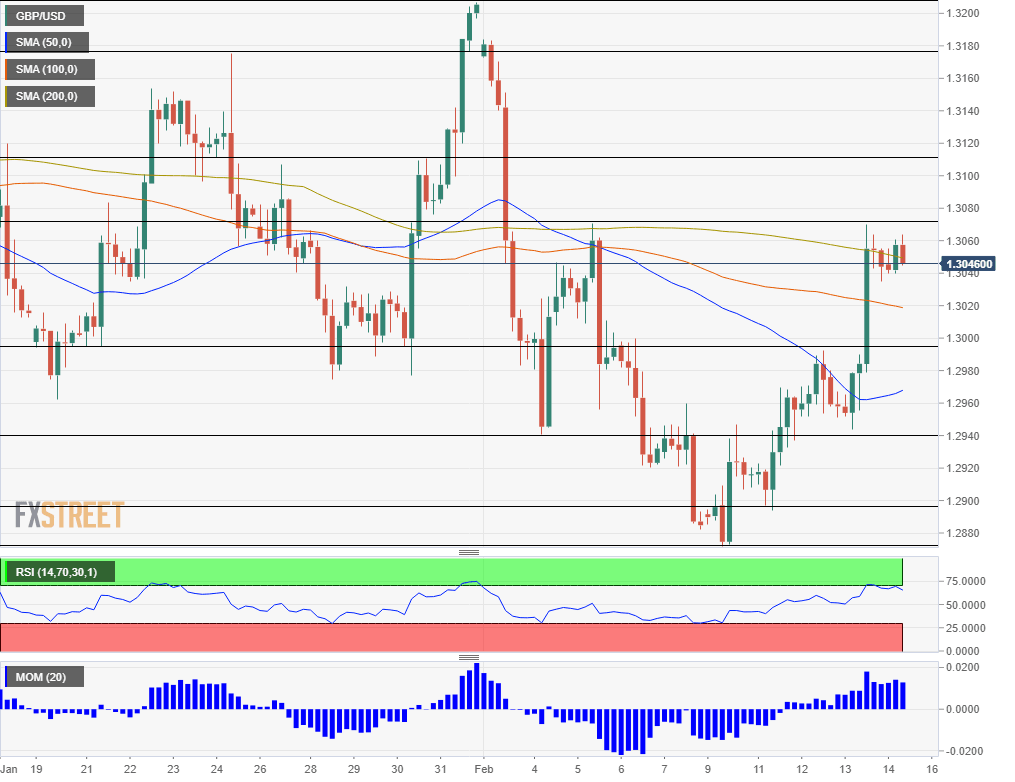Grab the resize handle above RSI pane
Viewport: 1015px width, 782px height.
469,552
